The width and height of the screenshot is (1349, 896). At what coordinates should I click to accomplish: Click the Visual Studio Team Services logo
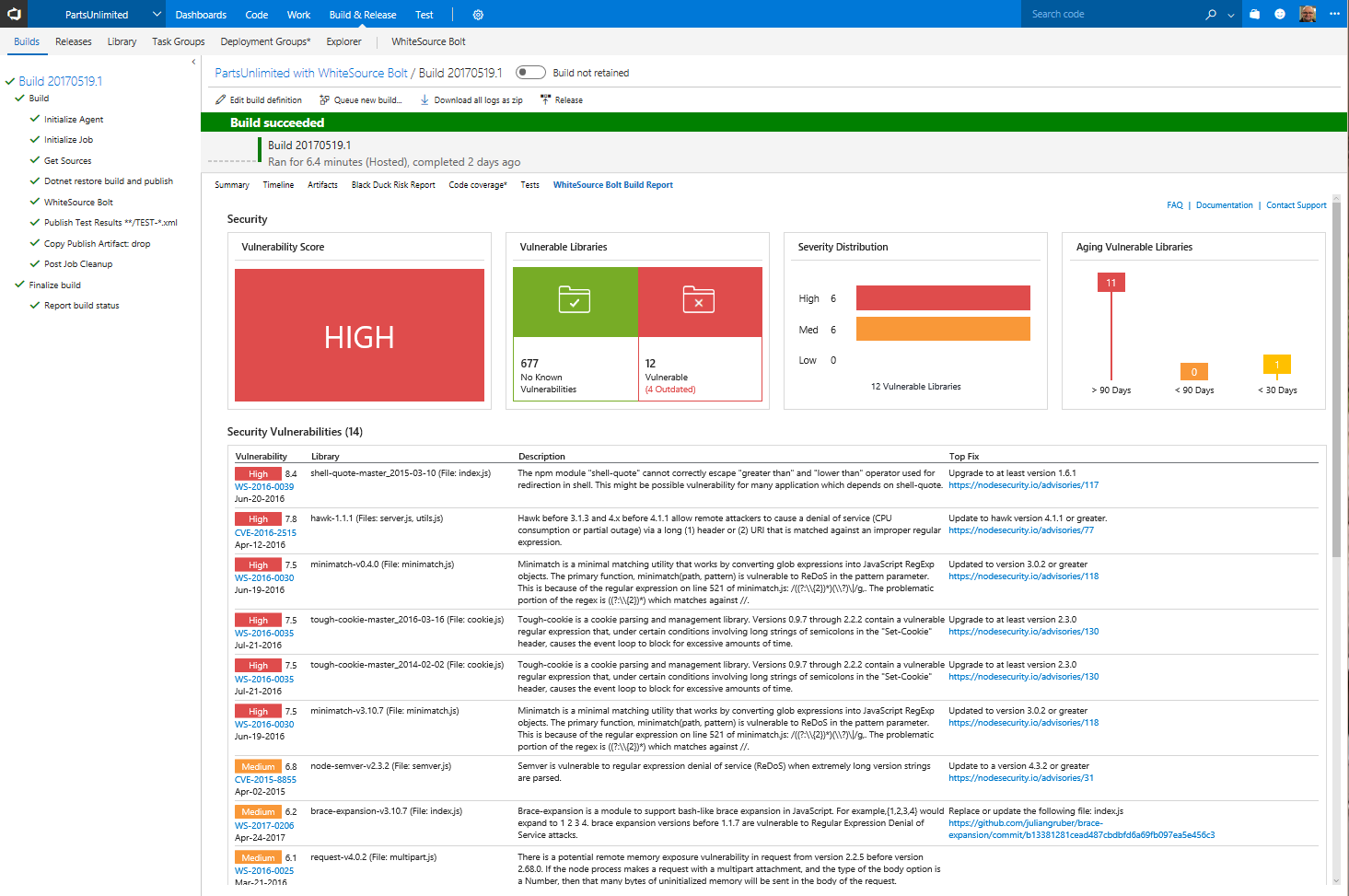14,14
